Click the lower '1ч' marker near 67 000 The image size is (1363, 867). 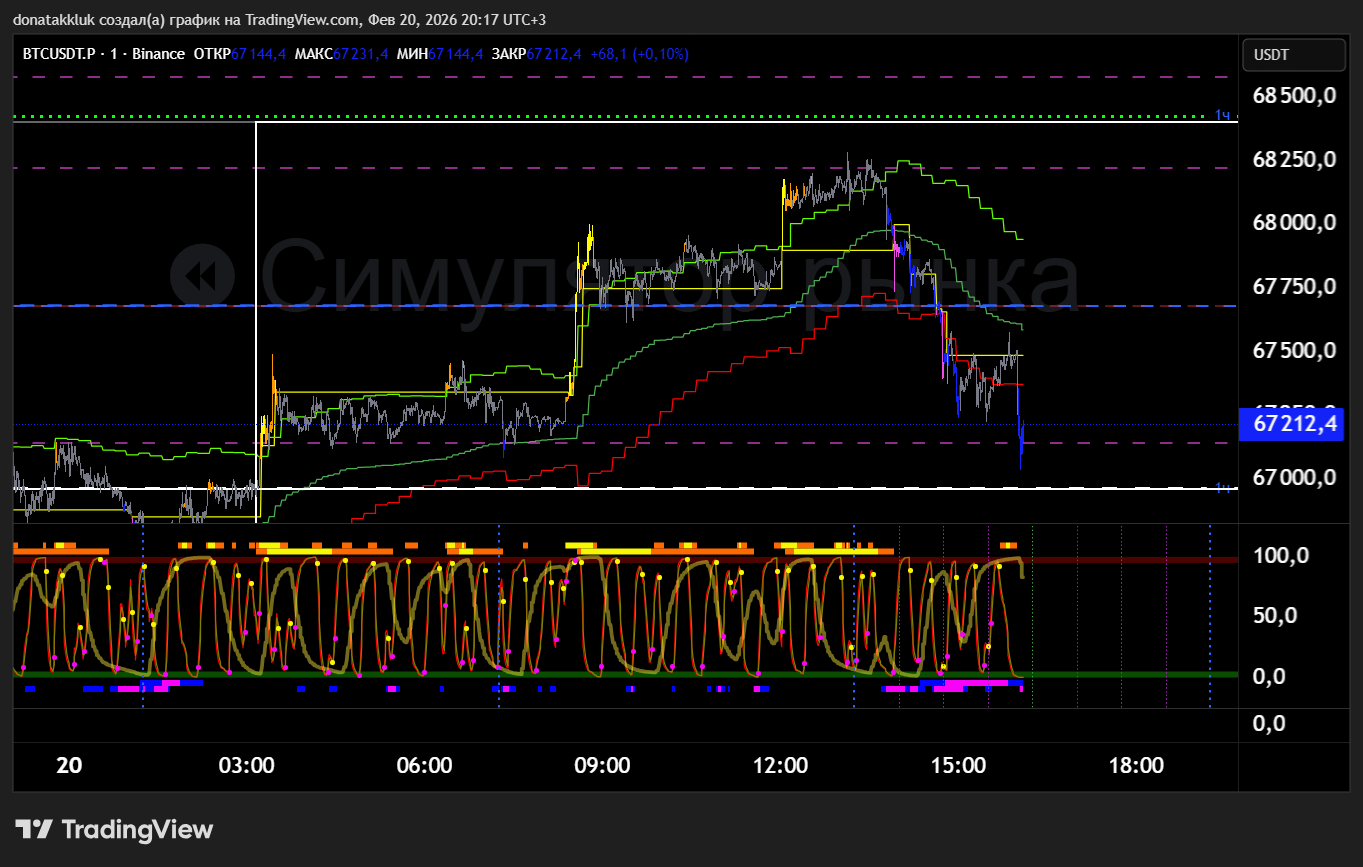coord(1222,487)
